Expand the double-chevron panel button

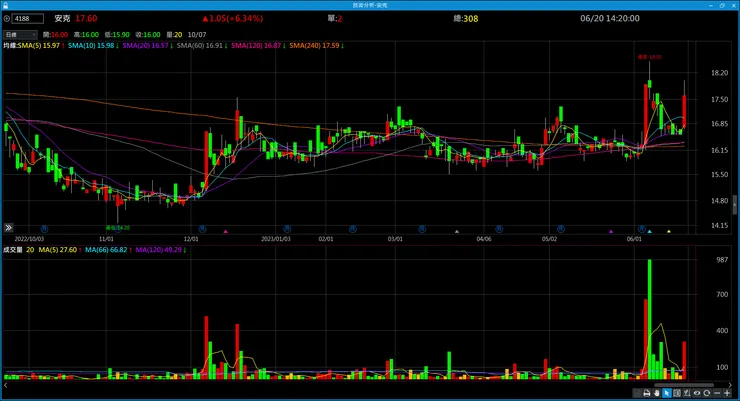[8, 228]
